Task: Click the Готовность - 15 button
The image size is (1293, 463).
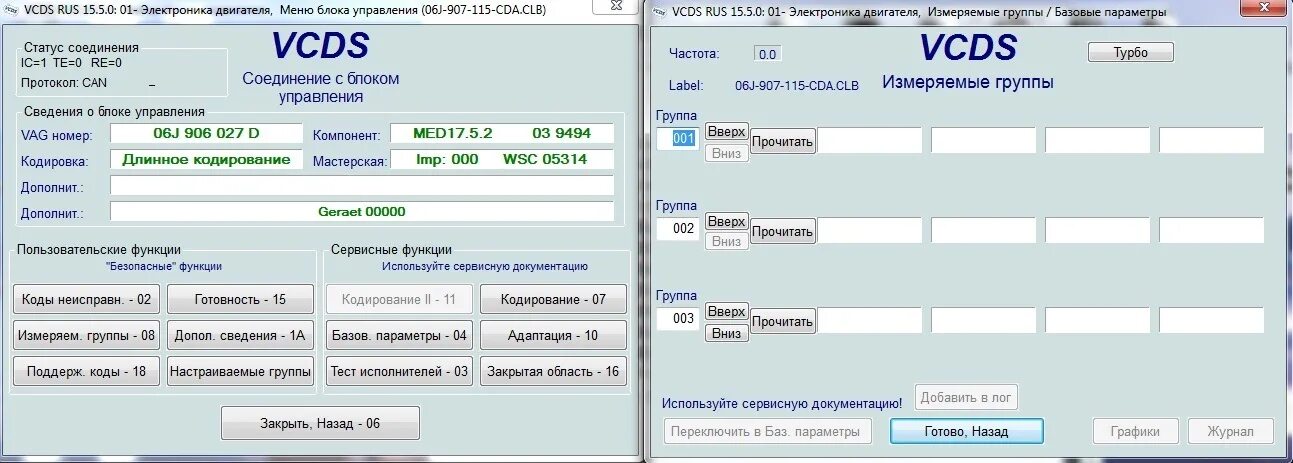Action: tap(240, 299)
